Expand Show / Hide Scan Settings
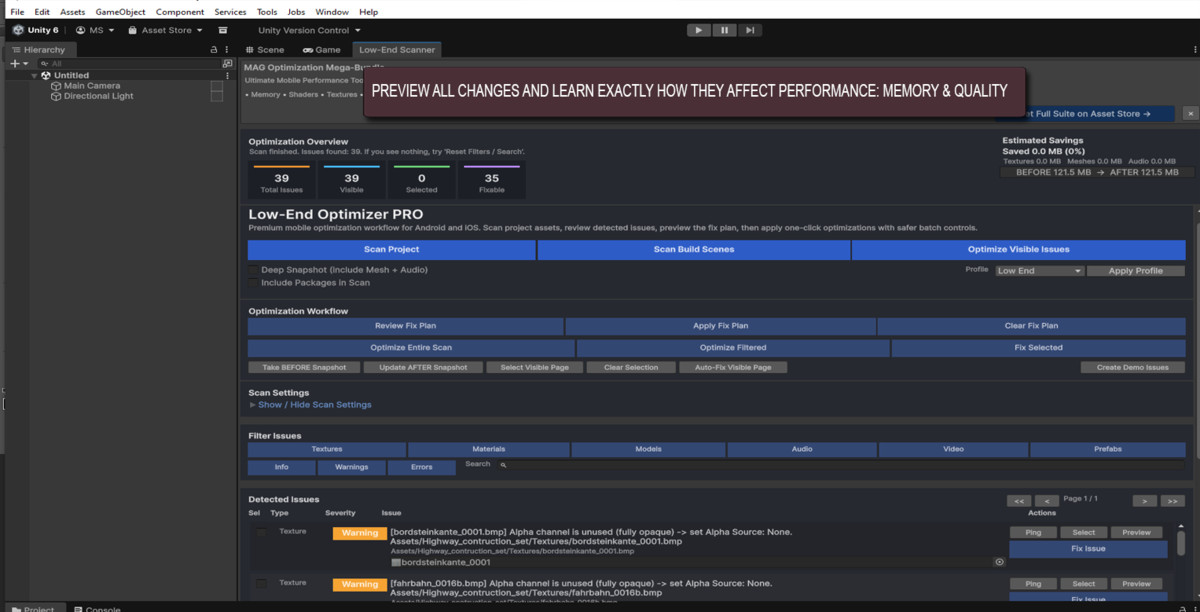Image resolution: width=1200 pixels, height=612 pixels. click(x=310, y=405)
